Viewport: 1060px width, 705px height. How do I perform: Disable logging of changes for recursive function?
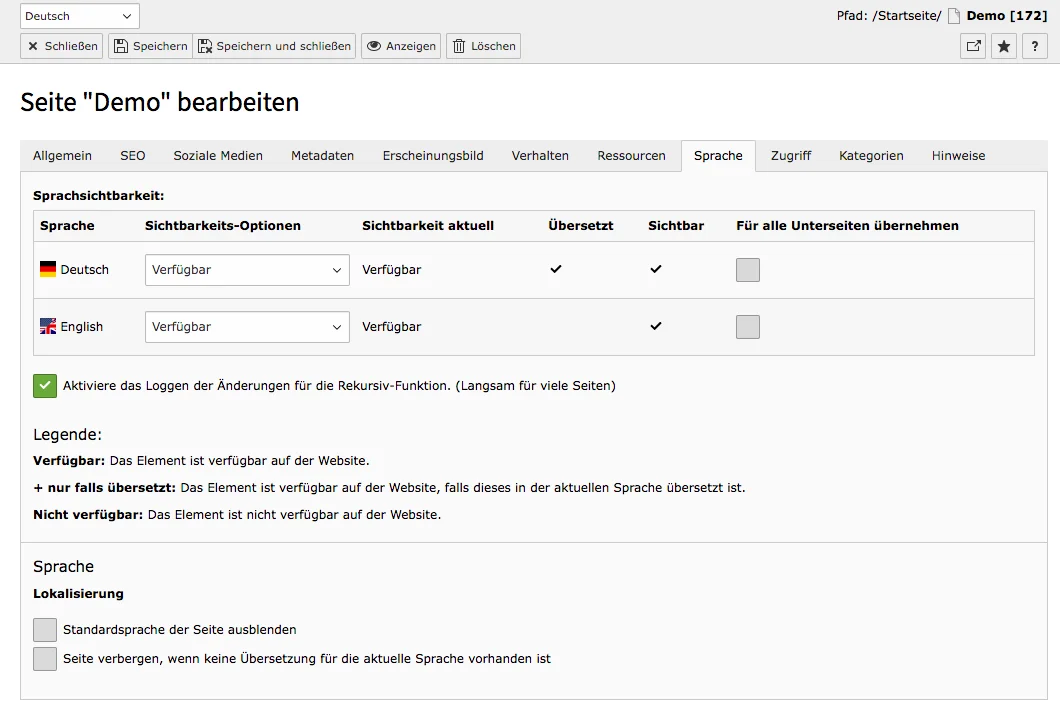click(x=44, y=385)
